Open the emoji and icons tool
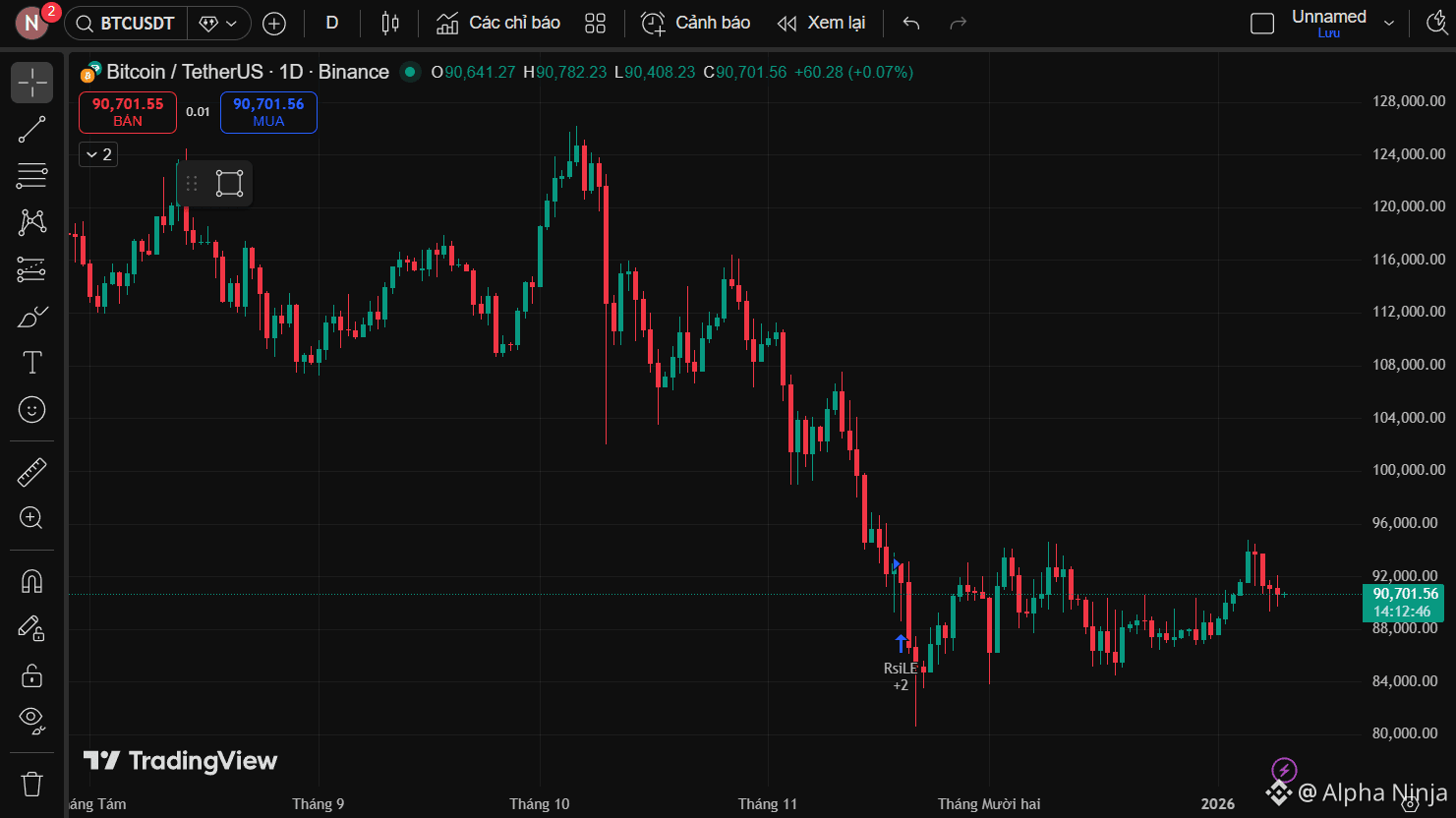This screenshot has width=1456, height=818. click(x=31, y=409)
